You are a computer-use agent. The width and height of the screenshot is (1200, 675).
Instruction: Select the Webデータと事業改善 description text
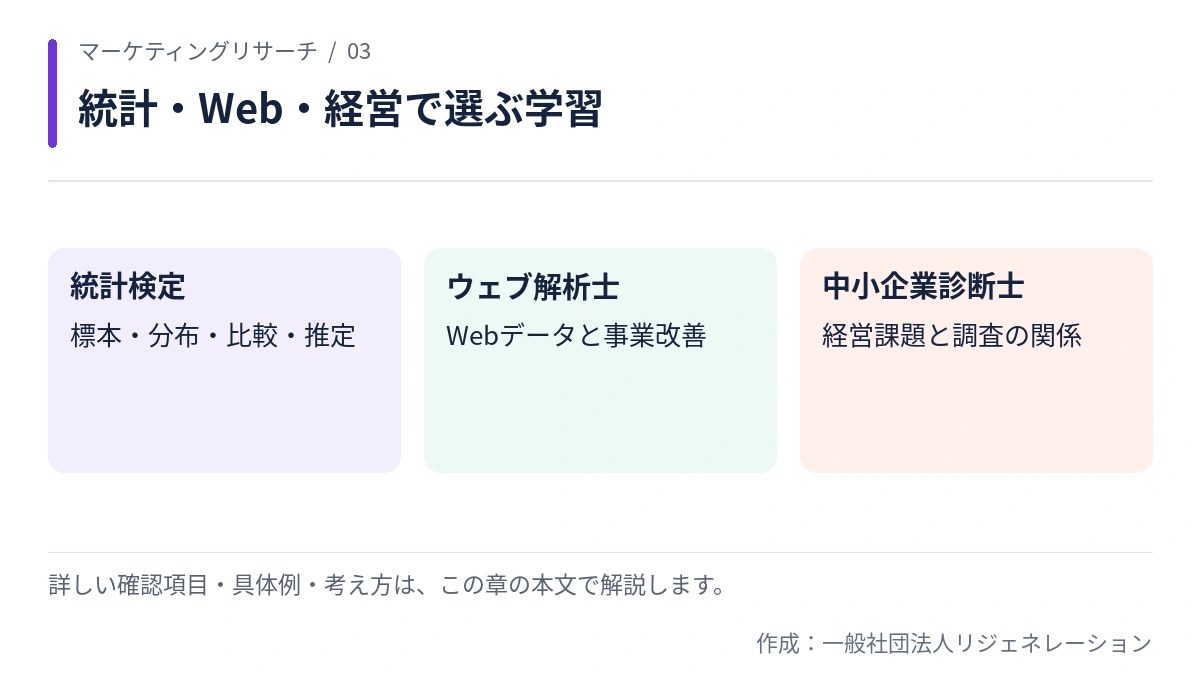coord(577,336)
